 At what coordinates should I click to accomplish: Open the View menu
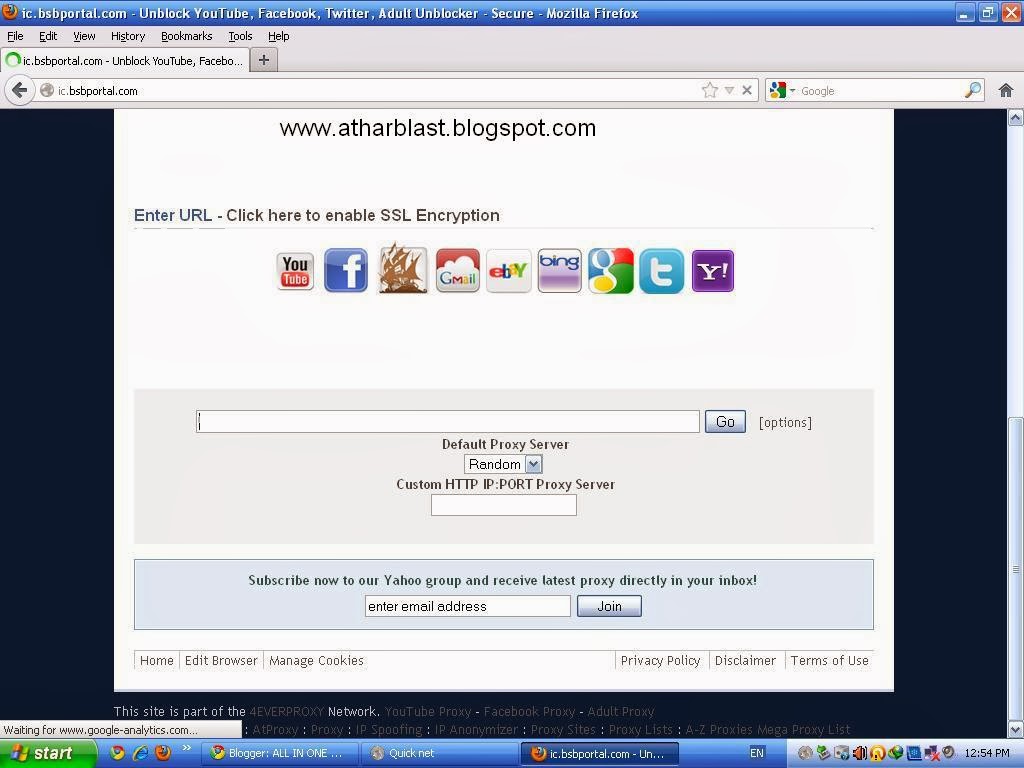pos(84,36)
